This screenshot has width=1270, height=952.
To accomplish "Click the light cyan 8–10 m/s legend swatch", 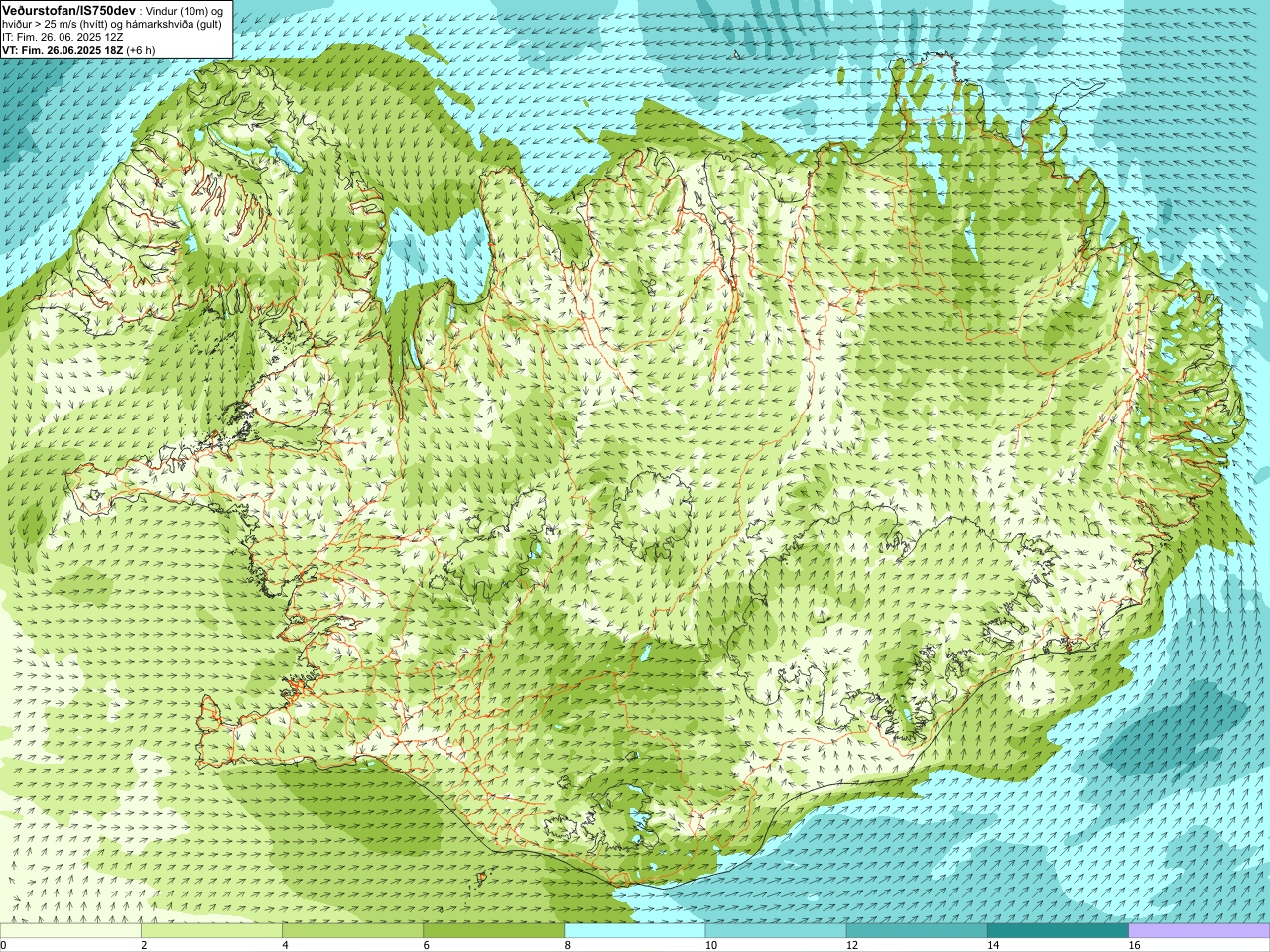I will click(635, 931).
